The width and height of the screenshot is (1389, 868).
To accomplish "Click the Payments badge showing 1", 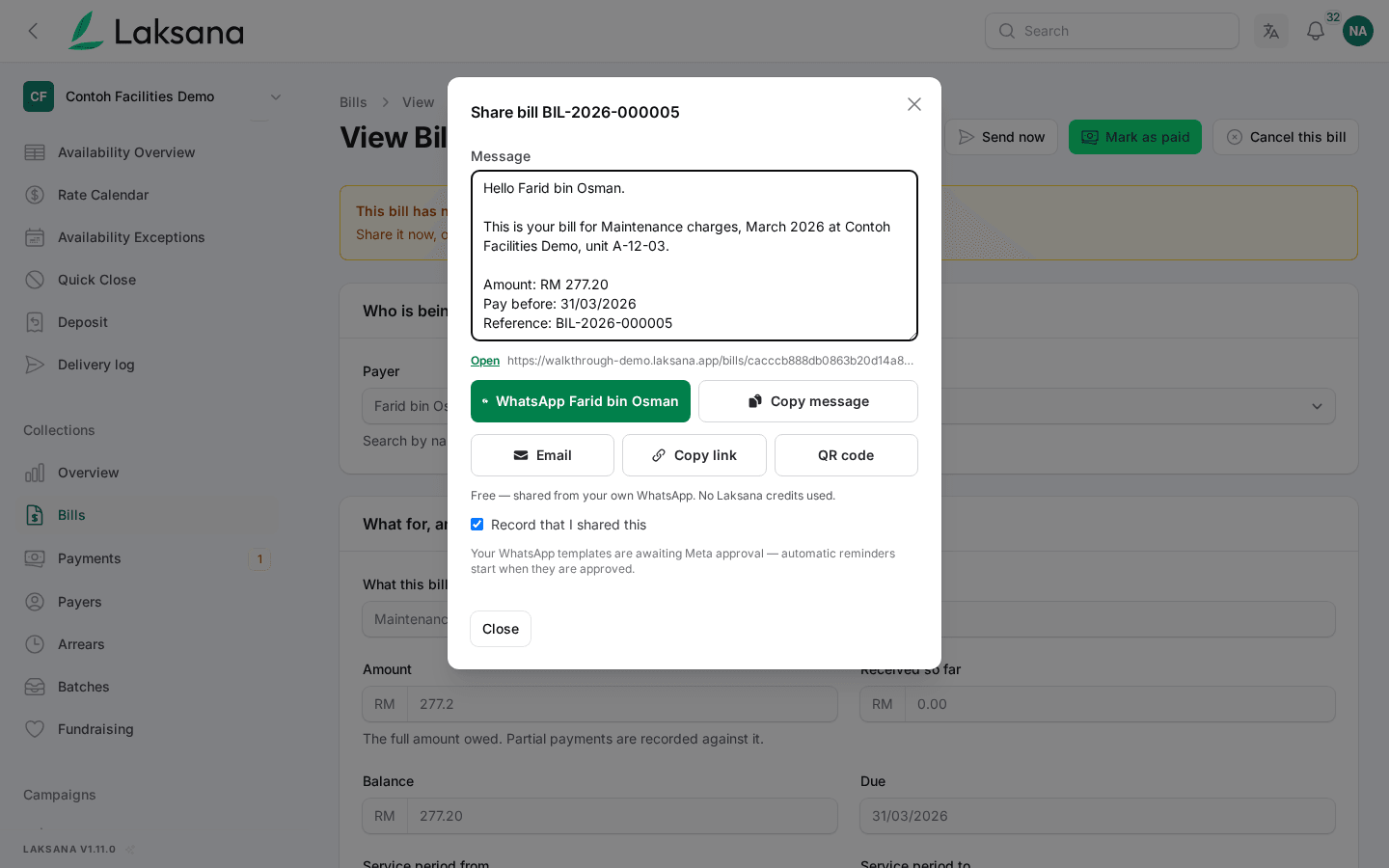I will [259, 559].
